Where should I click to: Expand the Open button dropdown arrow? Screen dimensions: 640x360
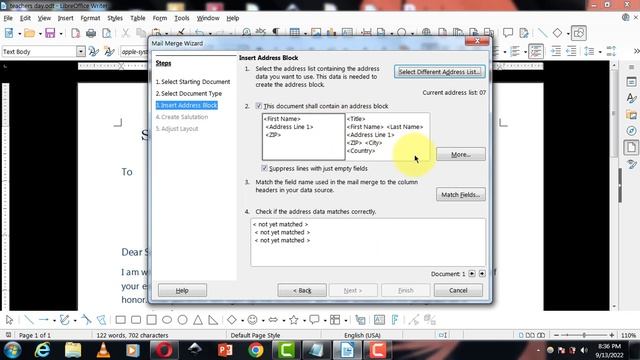click(x=40, y=33)
